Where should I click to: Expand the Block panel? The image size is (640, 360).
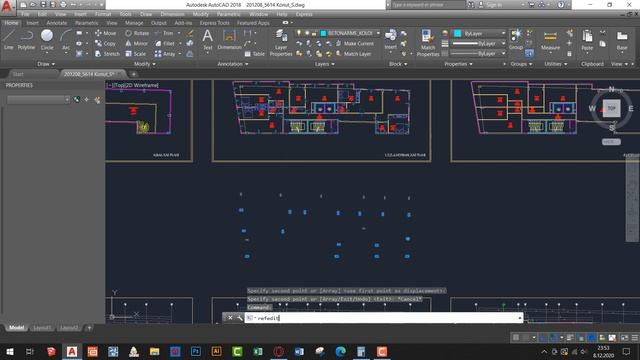[398, 64]
